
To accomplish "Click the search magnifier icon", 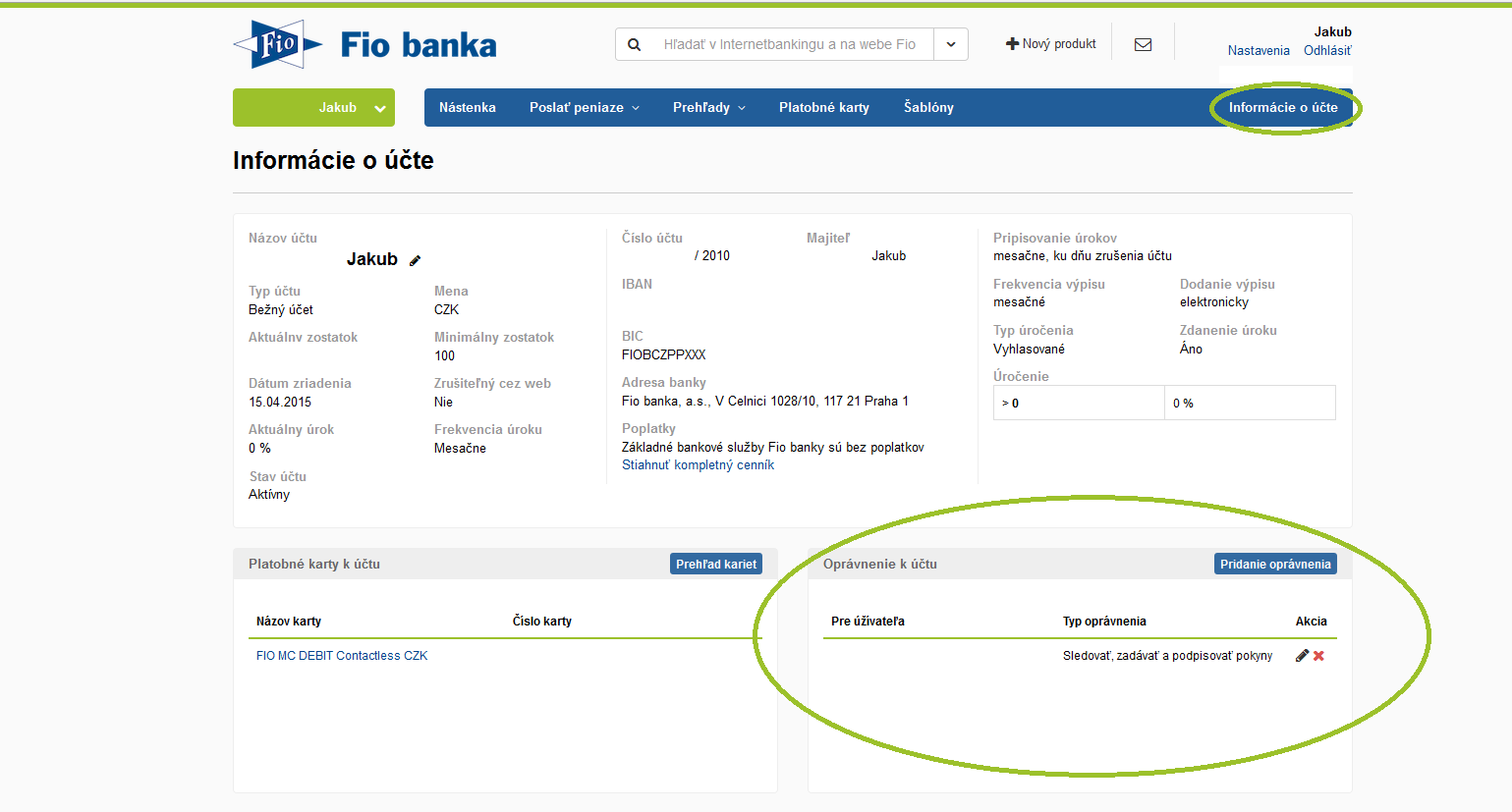I will point(635,44).
